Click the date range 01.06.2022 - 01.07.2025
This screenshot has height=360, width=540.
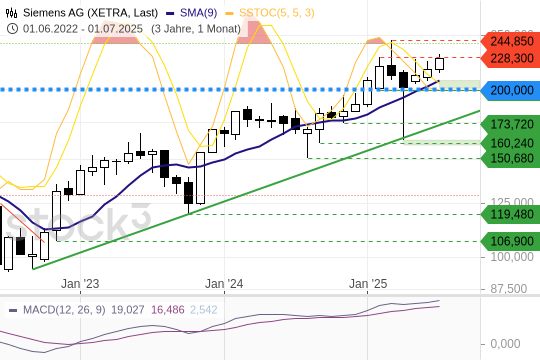[83, 29]
